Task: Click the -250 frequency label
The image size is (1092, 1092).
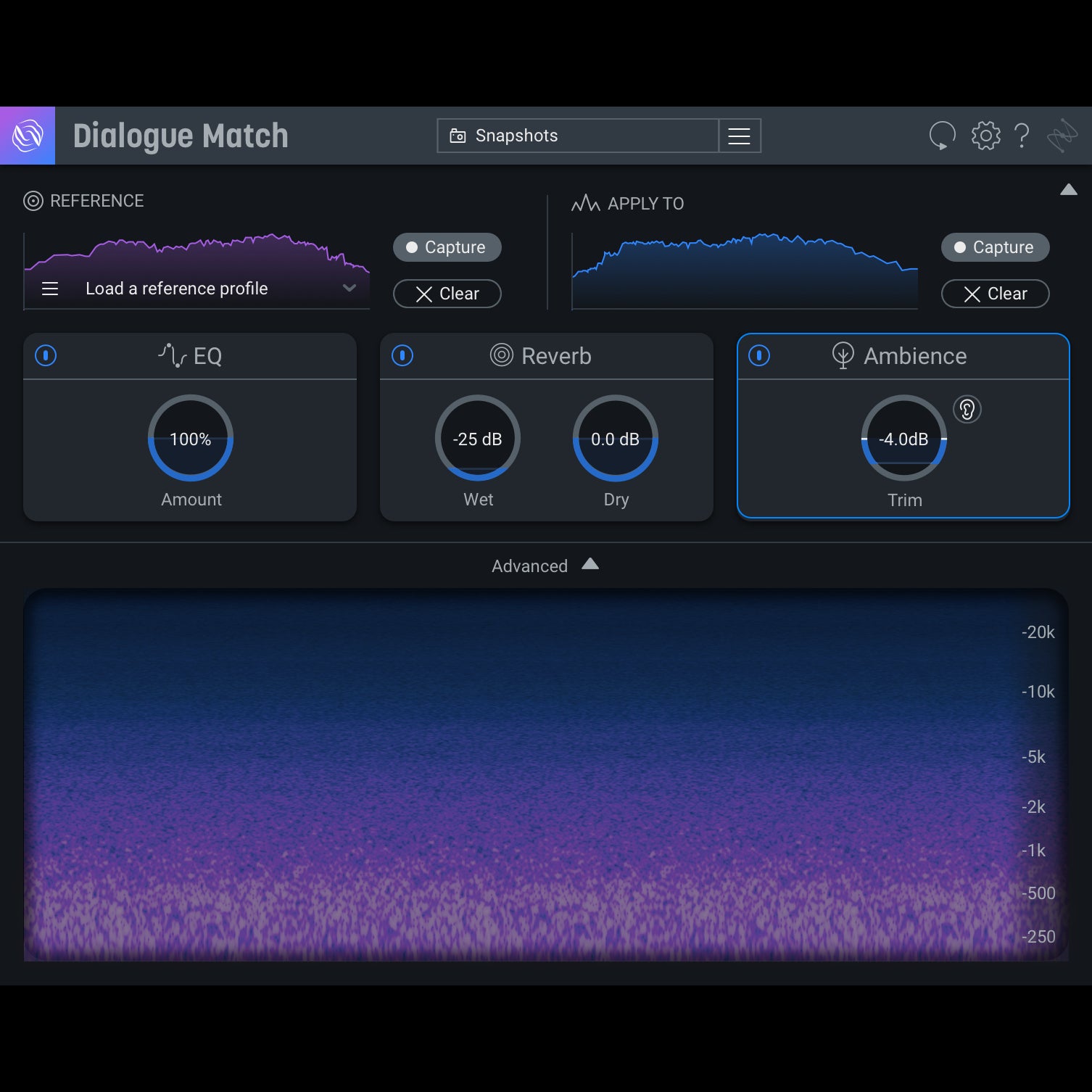Action: [1038, 937]
